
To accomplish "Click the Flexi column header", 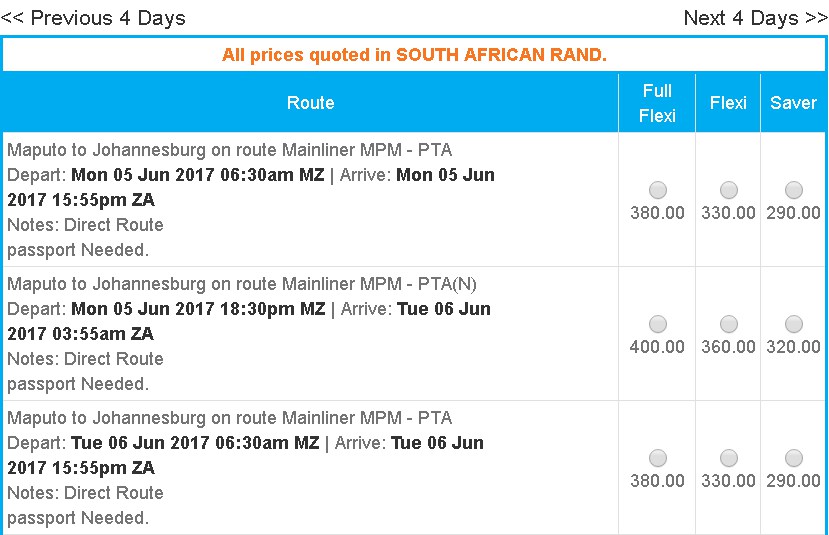I will pyautogui.click(x=728, y=103).
